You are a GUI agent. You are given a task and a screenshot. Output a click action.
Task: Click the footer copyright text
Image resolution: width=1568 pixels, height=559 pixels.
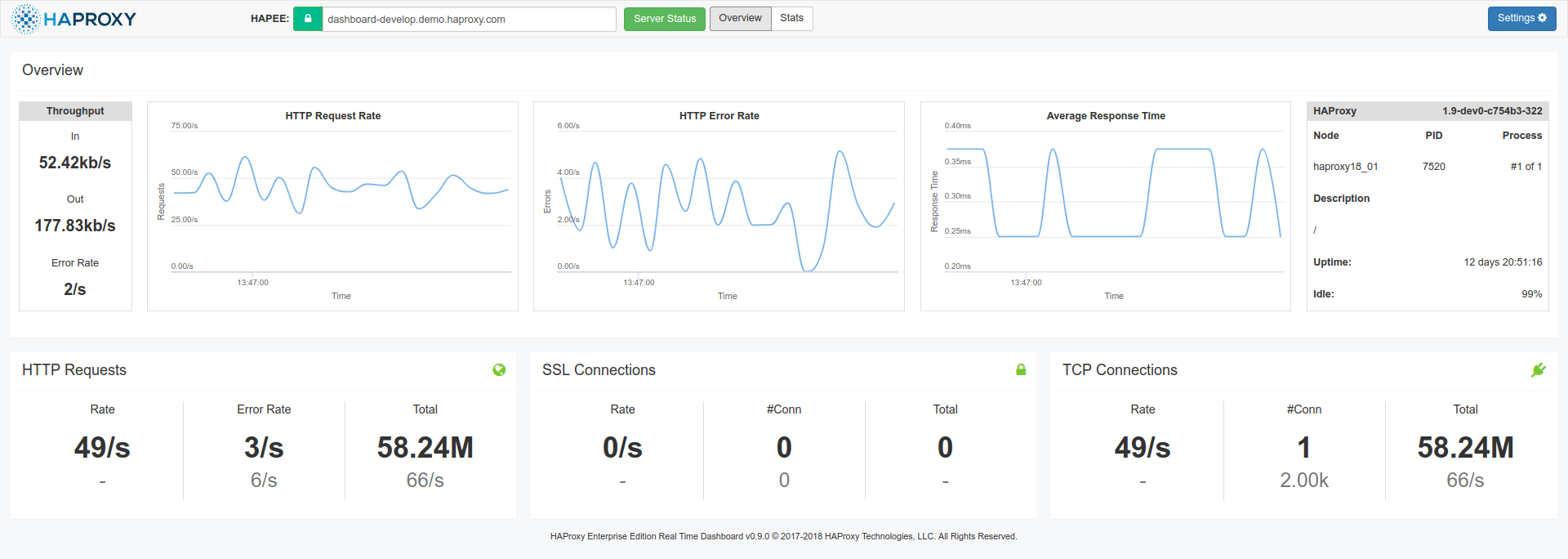784,537
